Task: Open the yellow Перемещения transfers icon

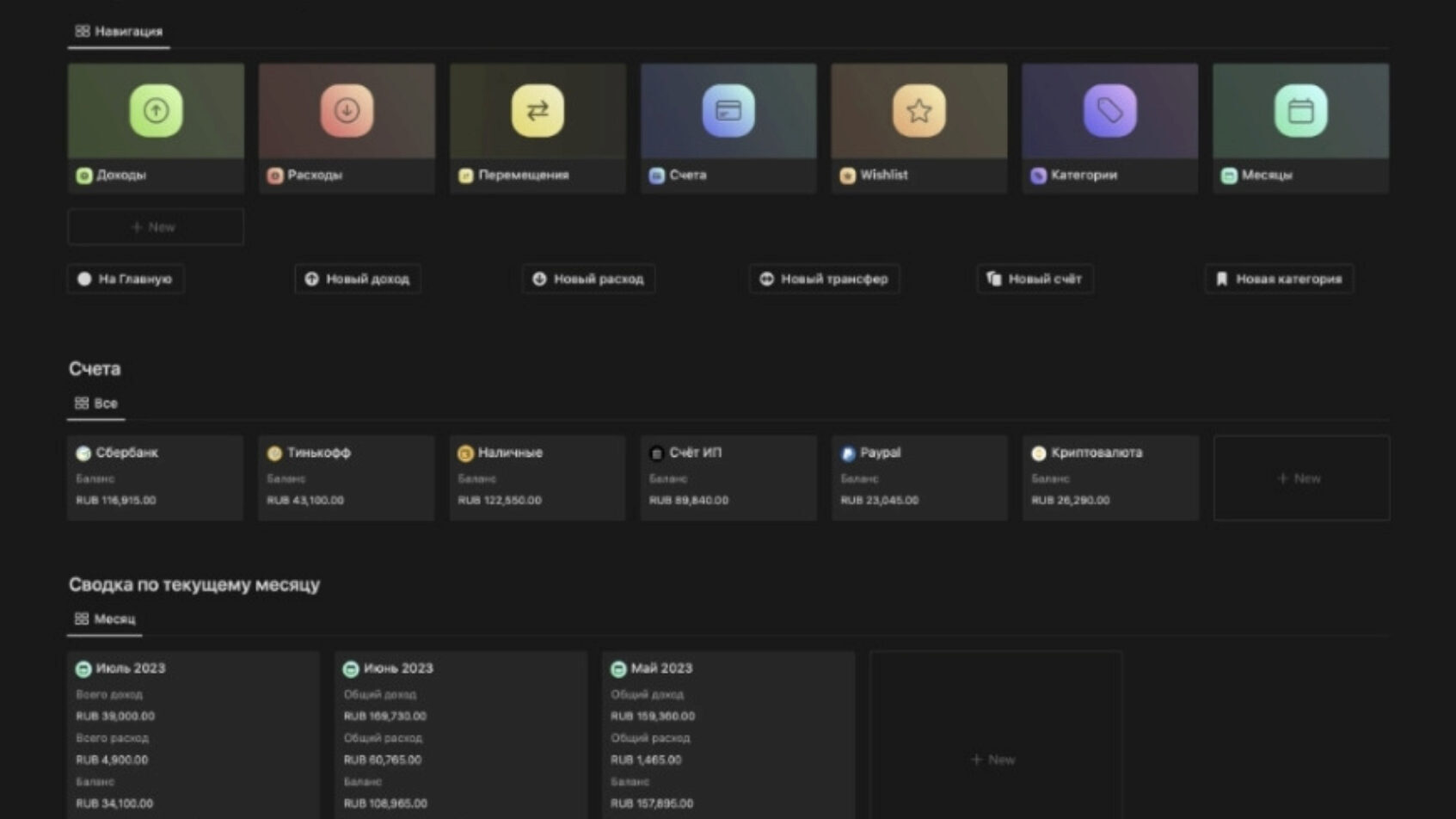Action: (538, 111)
